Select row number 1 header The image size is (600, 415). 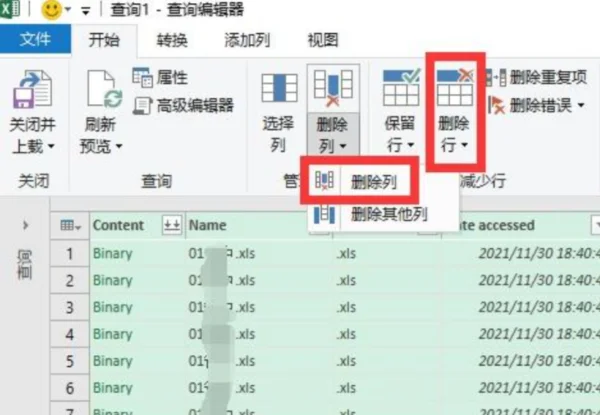pos(70,254)
